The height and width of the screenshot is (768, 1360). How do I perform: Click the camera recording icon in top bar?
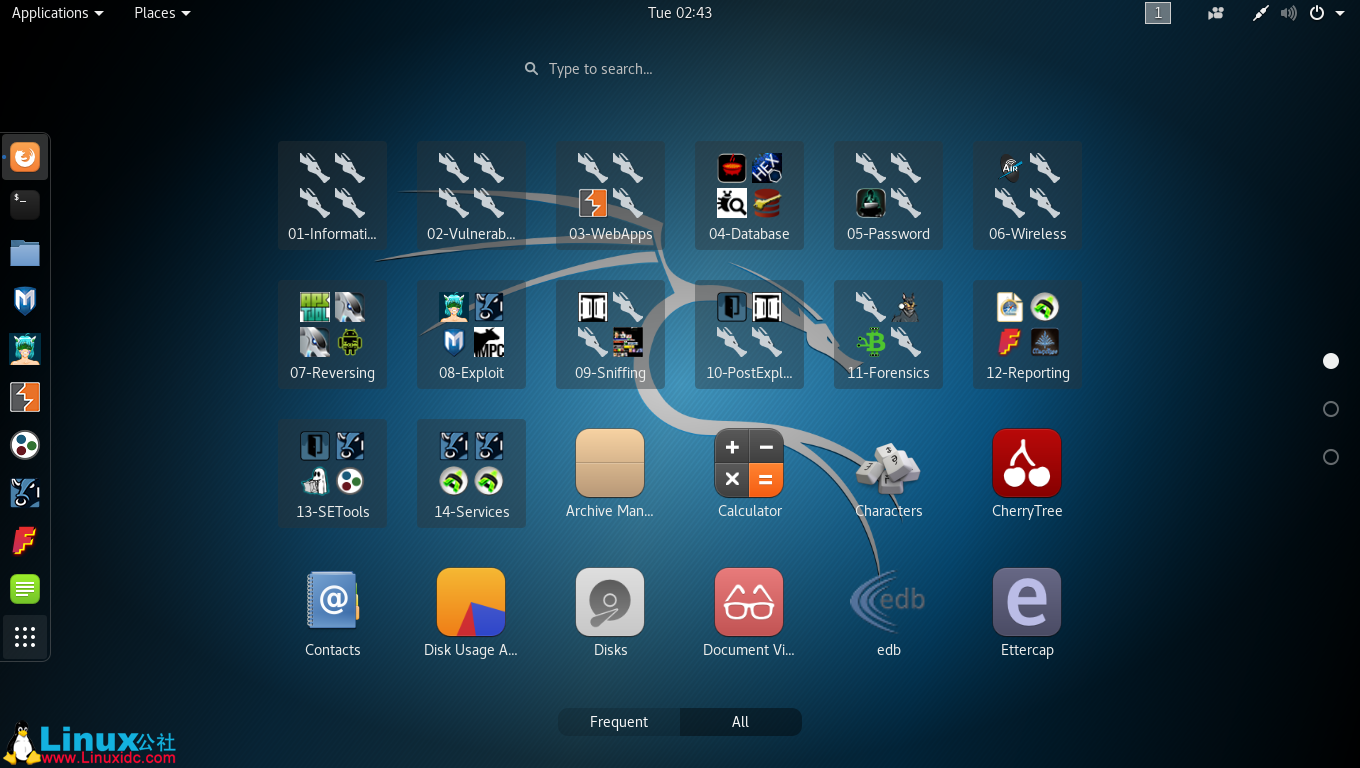tap(1216, 13)
